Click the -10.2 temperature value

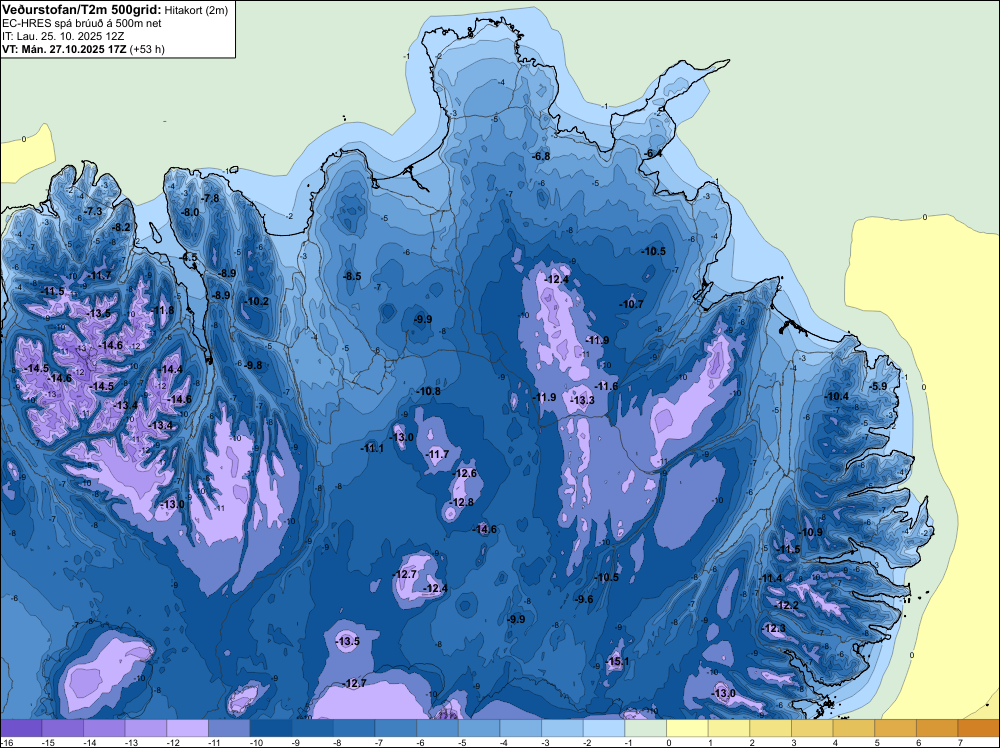pyautogui.click(x=257, y=302)
